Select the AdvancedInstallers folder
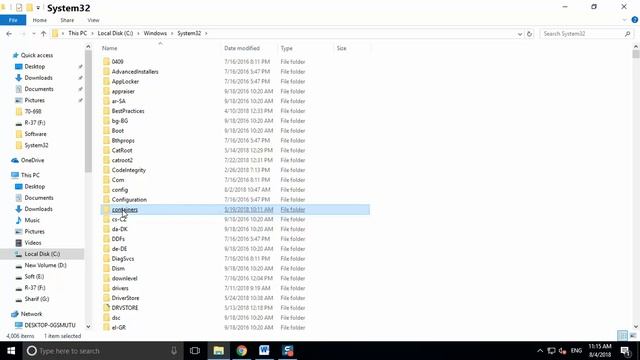 [x=135, y=71]
